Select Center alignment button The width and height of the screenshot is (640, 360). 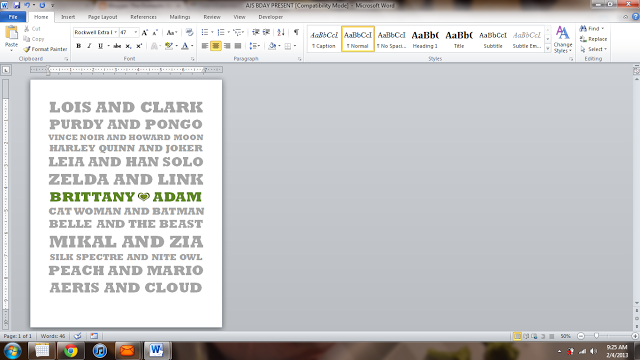[x=216, y=46]
